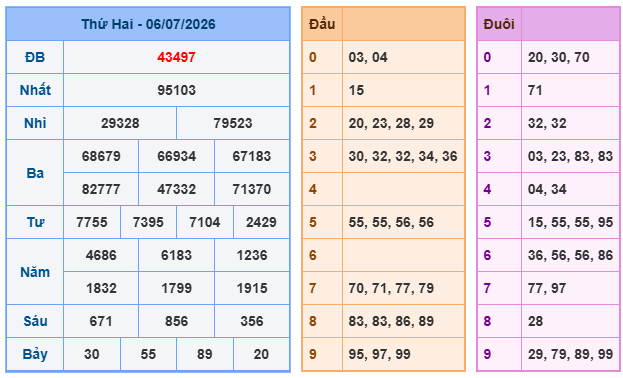Image resolution: width=623 pixels, height=378 pixels.
Task: Click Đầu row 7 values 70, 71, 77, 79
Action: pyautogui.click(x=391, y=288)
